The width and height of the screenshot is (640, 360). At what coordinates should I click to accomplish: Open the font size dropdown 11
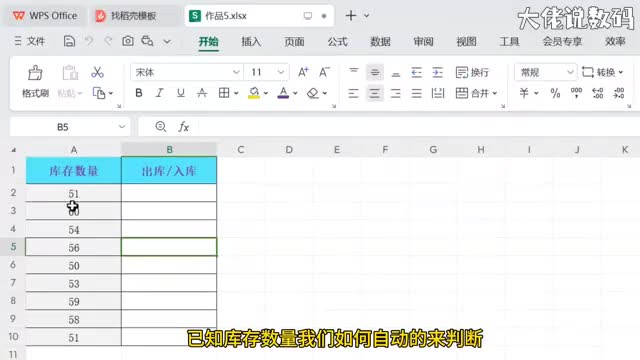point(280,72)
